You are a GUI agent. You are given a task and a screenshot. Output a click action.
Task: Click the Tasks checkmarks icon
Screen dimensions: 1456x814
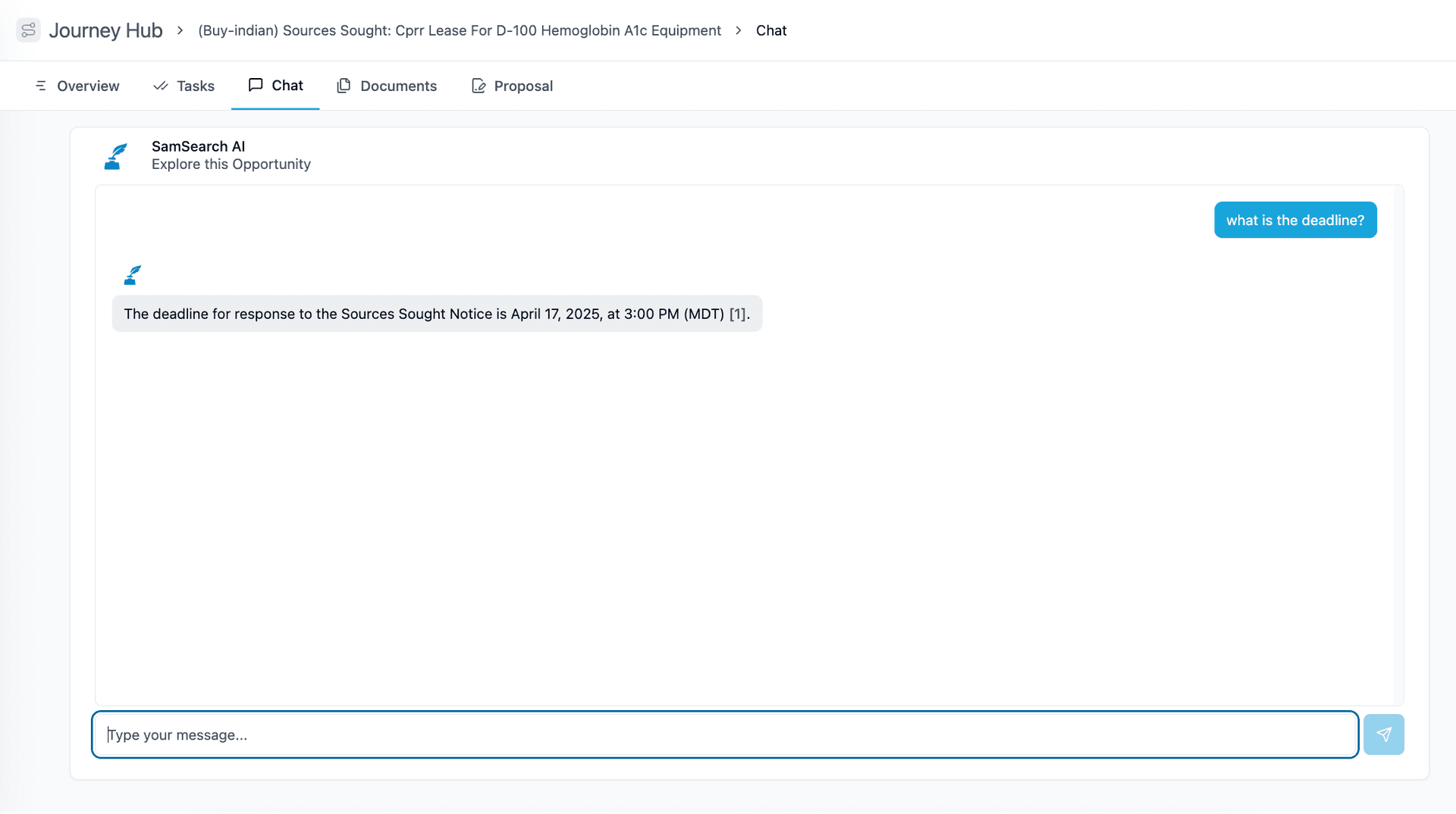tap(160, 86)
